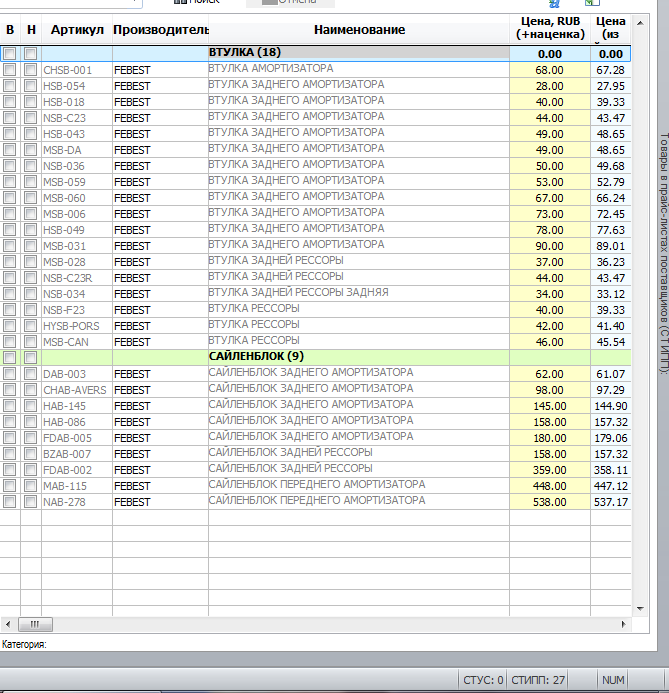The height and width of the screenshot is (693, 669).
Task: Check the Н box for CHAB-AVERS row
Action: point(30,390)
